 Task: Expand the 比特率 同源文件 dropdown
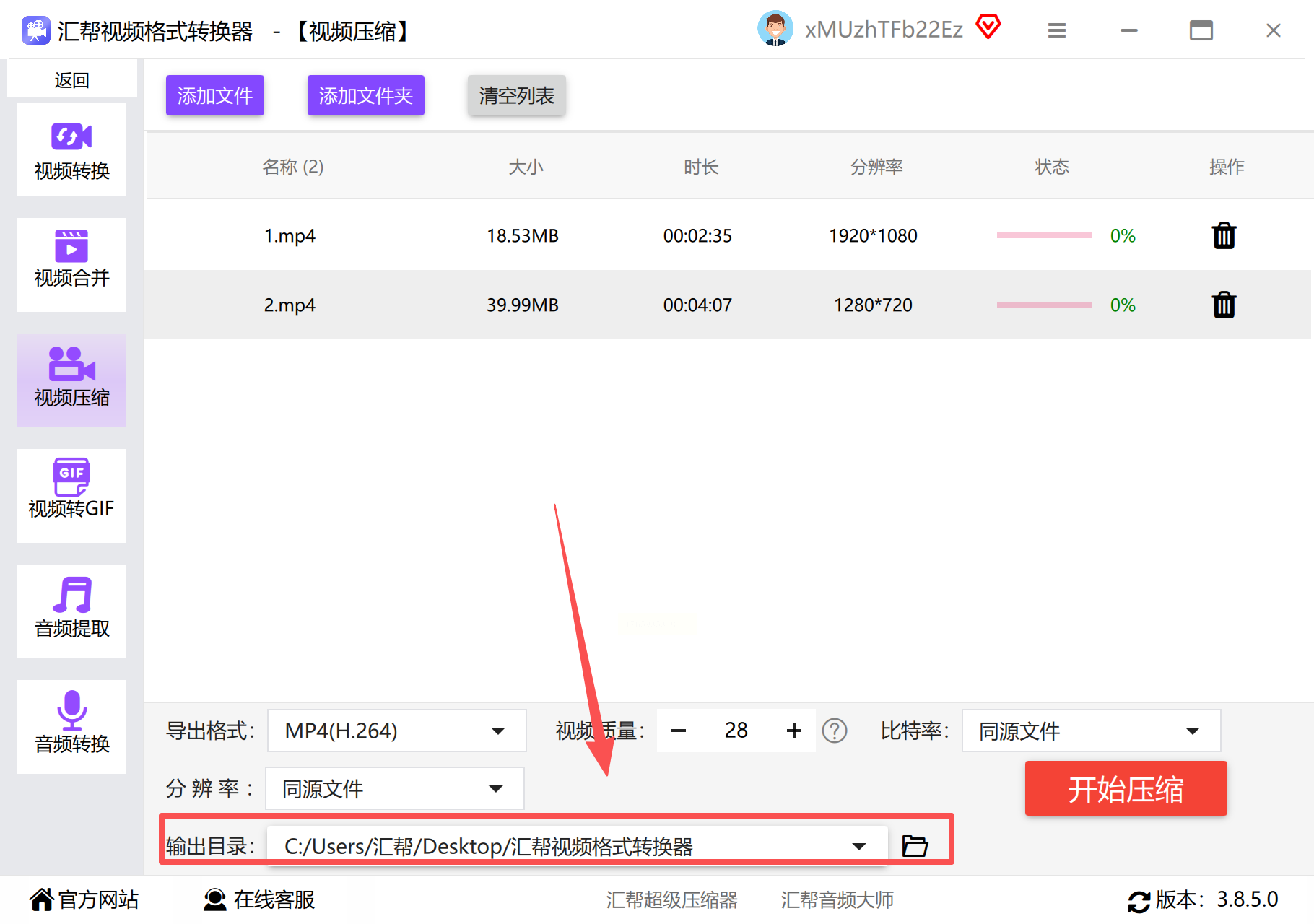coord(1091,731)
